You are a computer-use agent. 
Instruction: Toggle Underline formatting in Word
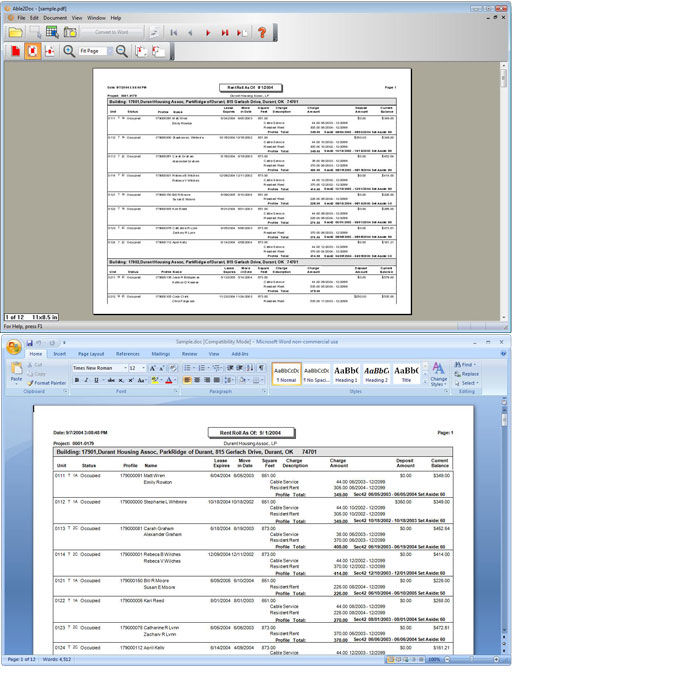(96, 380)
